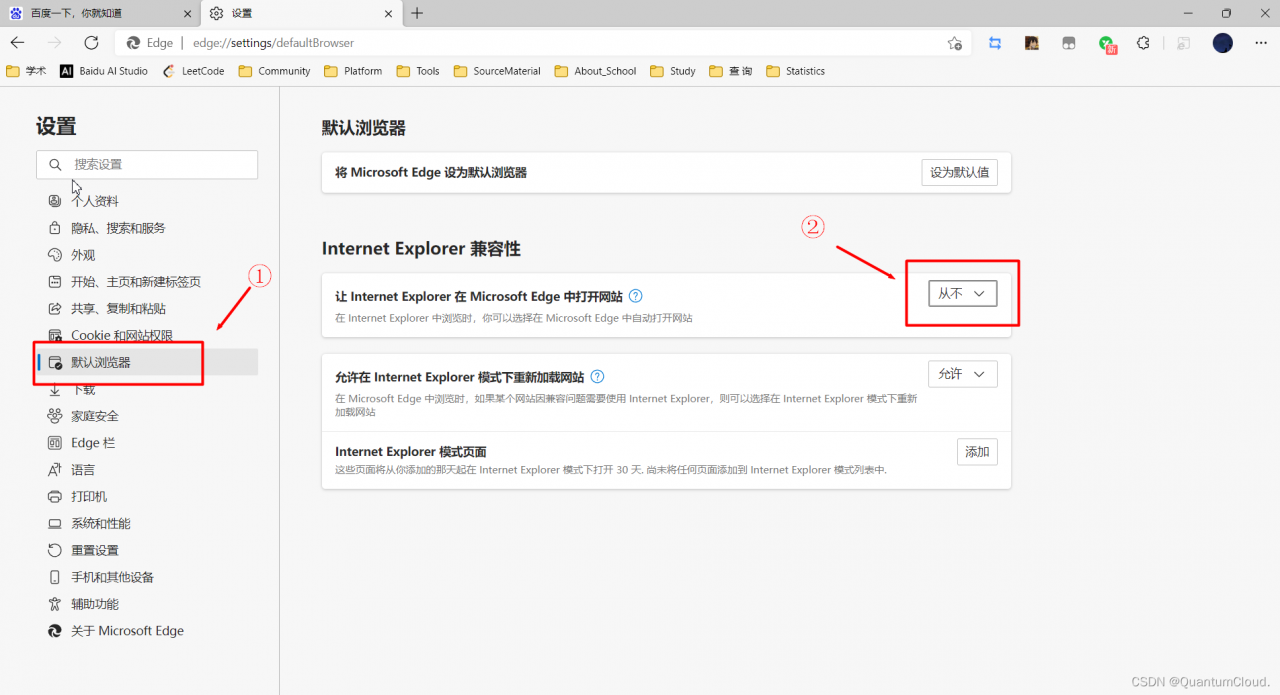Open the Community bookmarks folder
The height and width of the screenshot is (695, 1280).
tap(275, 71)
